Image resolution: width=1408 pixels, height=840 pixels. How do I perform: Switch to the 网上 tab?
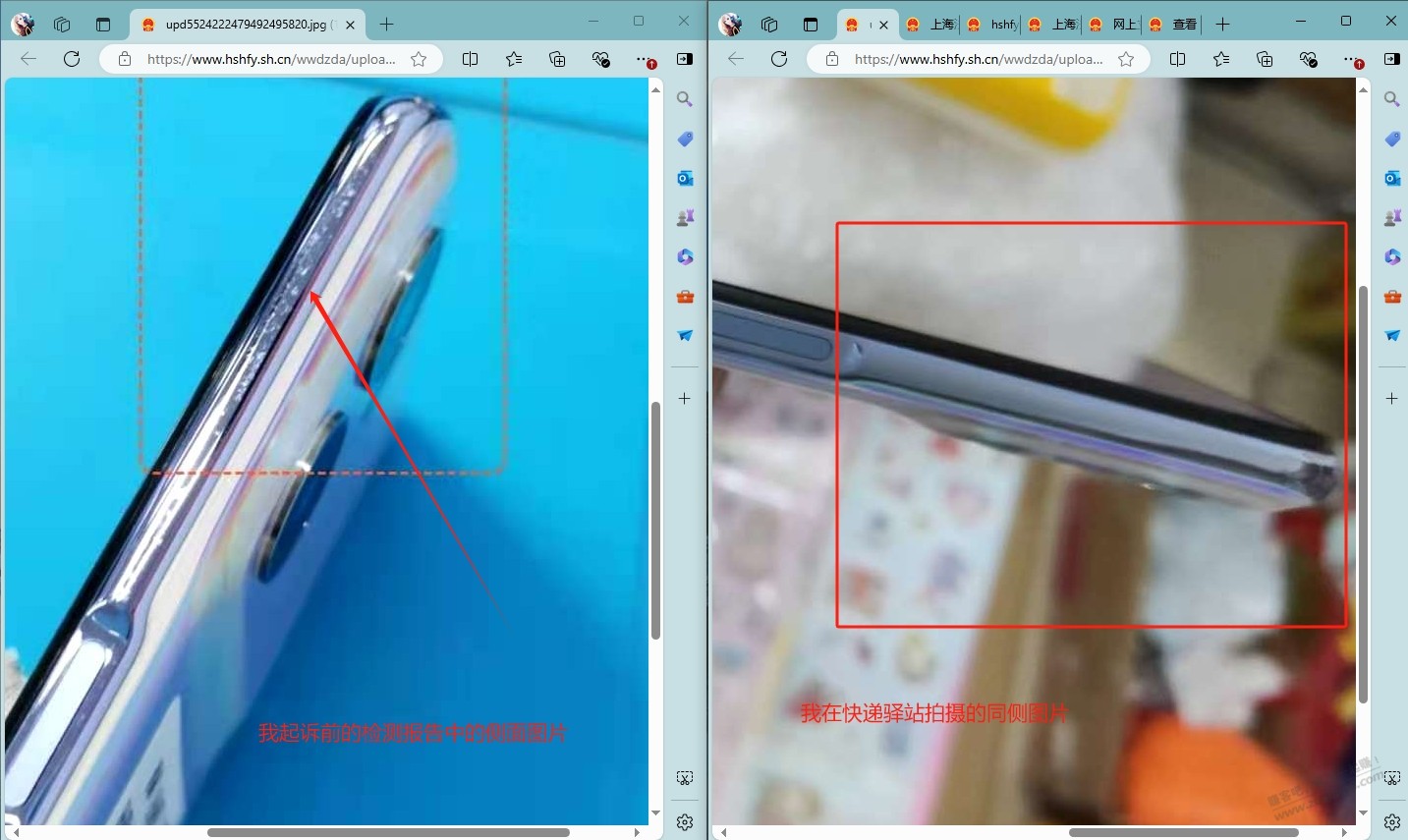coord(1114,25)
